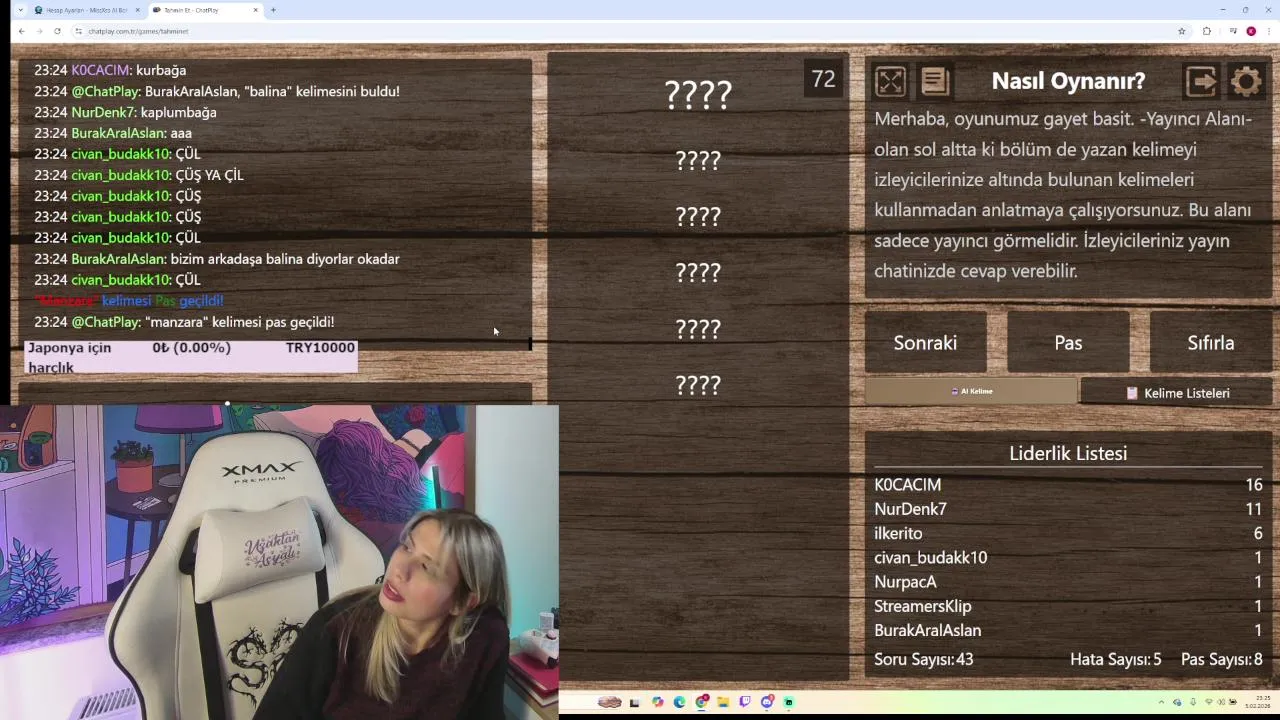Open Twitch app from taskbar
Screen dimensions: 1280x720
(x=745, y=702)
